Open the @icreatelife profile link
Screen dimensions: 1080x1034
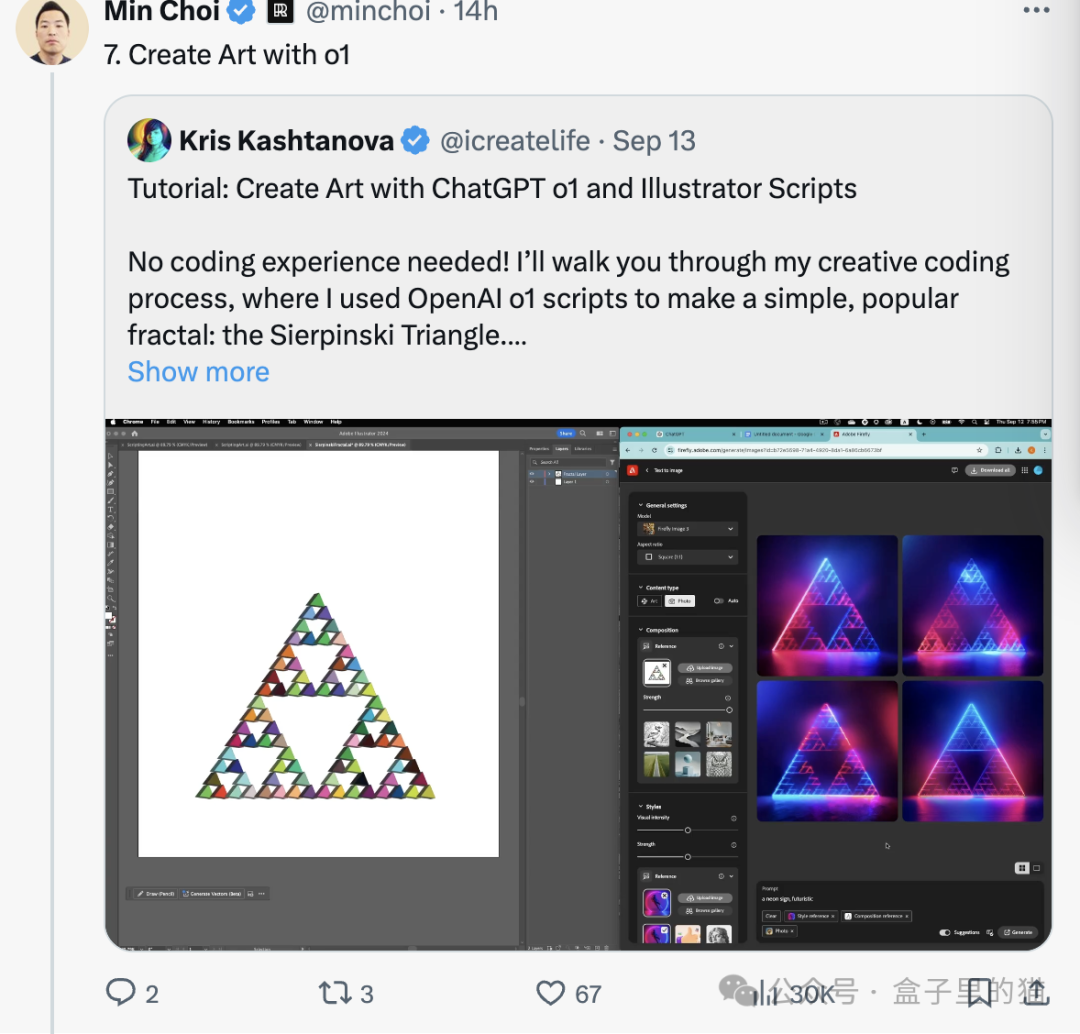point(515,141)
